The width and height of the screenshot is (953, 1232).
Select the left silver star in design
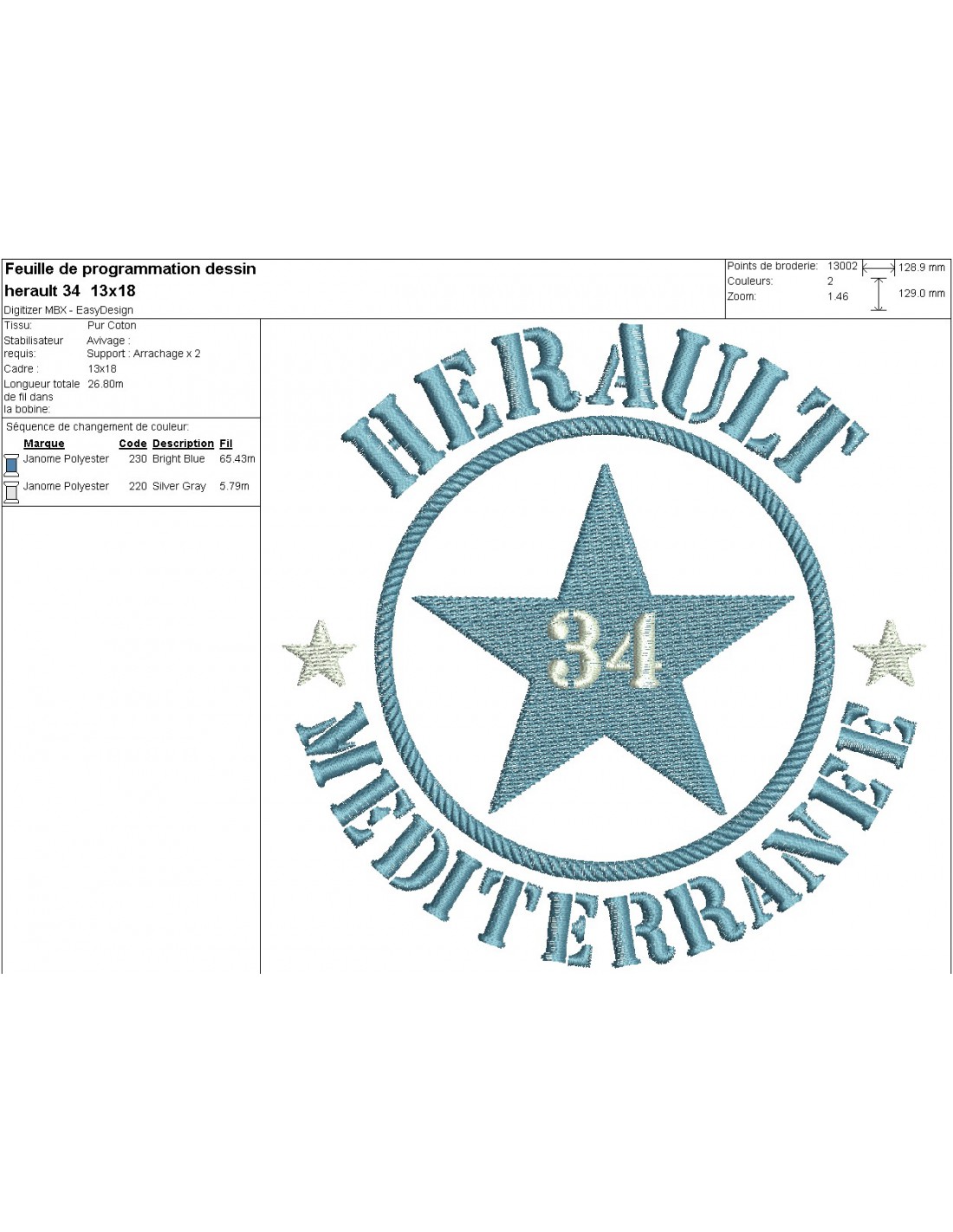(321, 653)
